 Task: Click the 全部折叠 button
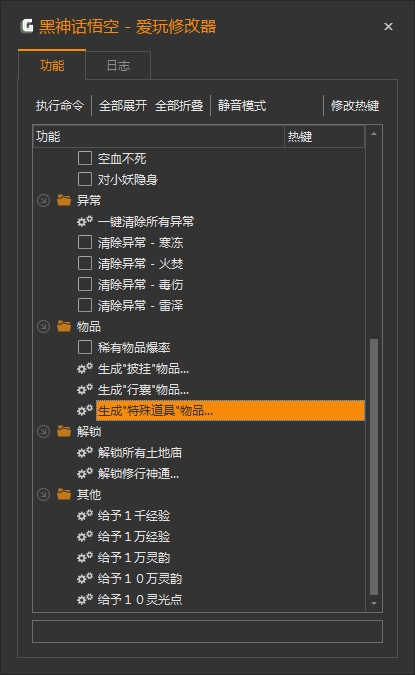(179, 105)
